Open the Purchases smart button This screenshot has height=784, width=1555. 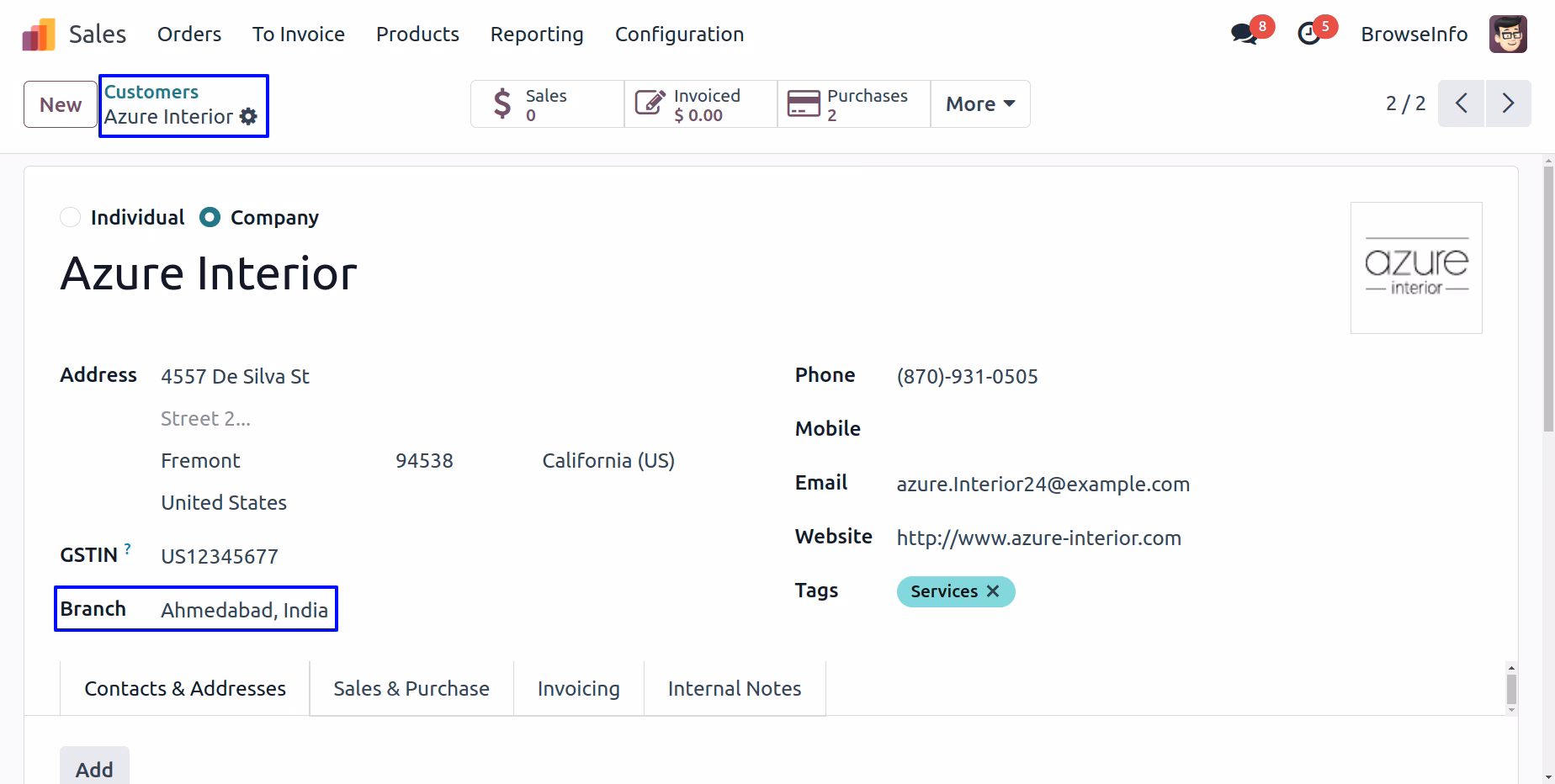[854, 104]
